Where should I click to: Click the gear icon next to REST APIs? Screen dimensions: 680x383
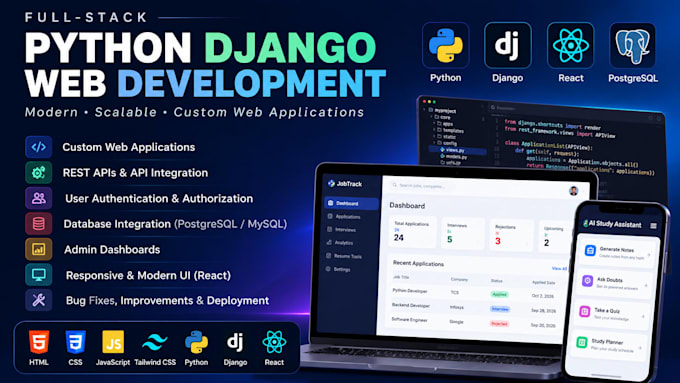[x=39, y=173]
